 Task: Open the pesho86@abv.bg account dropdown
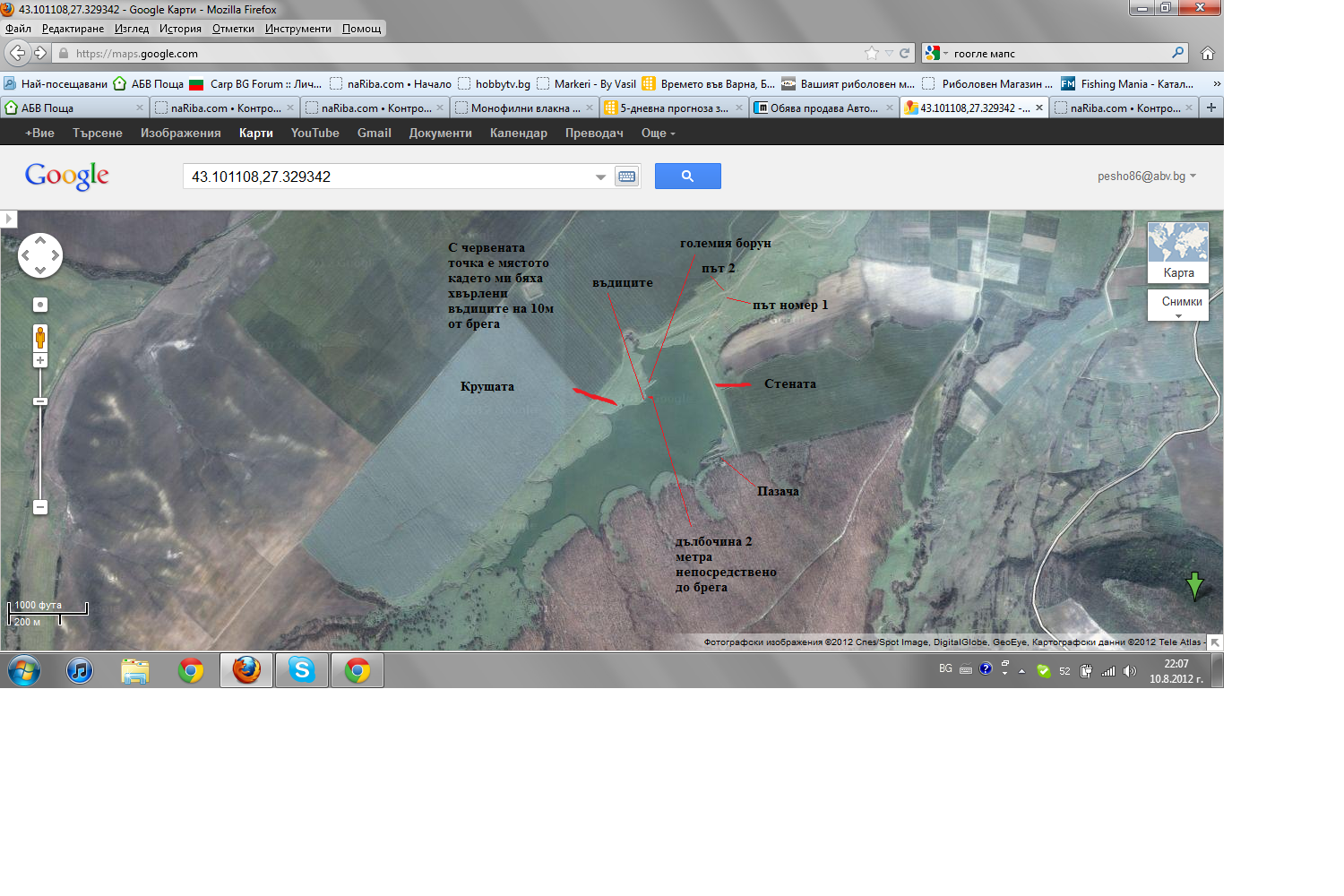1147,177
